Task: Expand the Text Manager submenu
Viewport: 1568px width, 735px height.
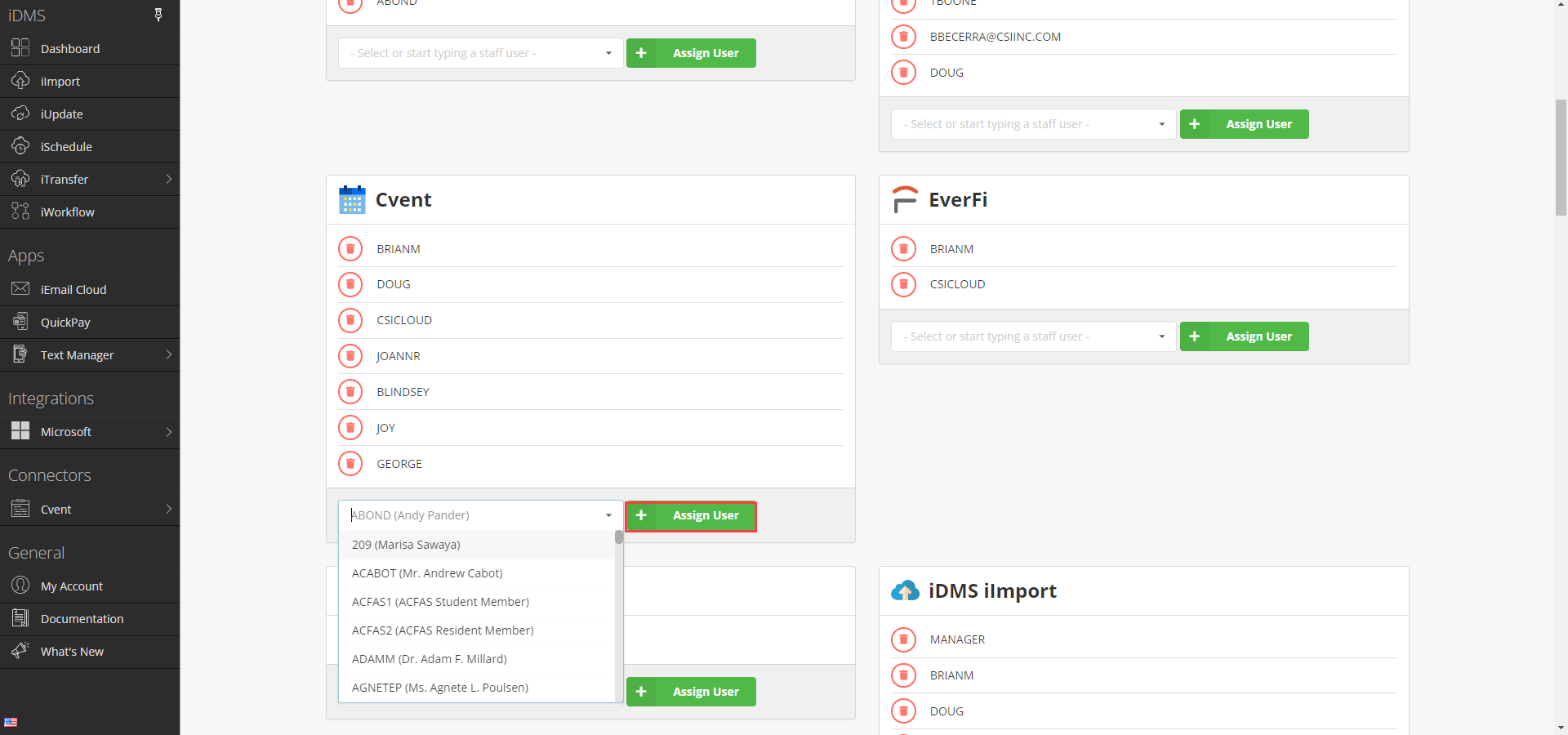Action: (168, 355)
